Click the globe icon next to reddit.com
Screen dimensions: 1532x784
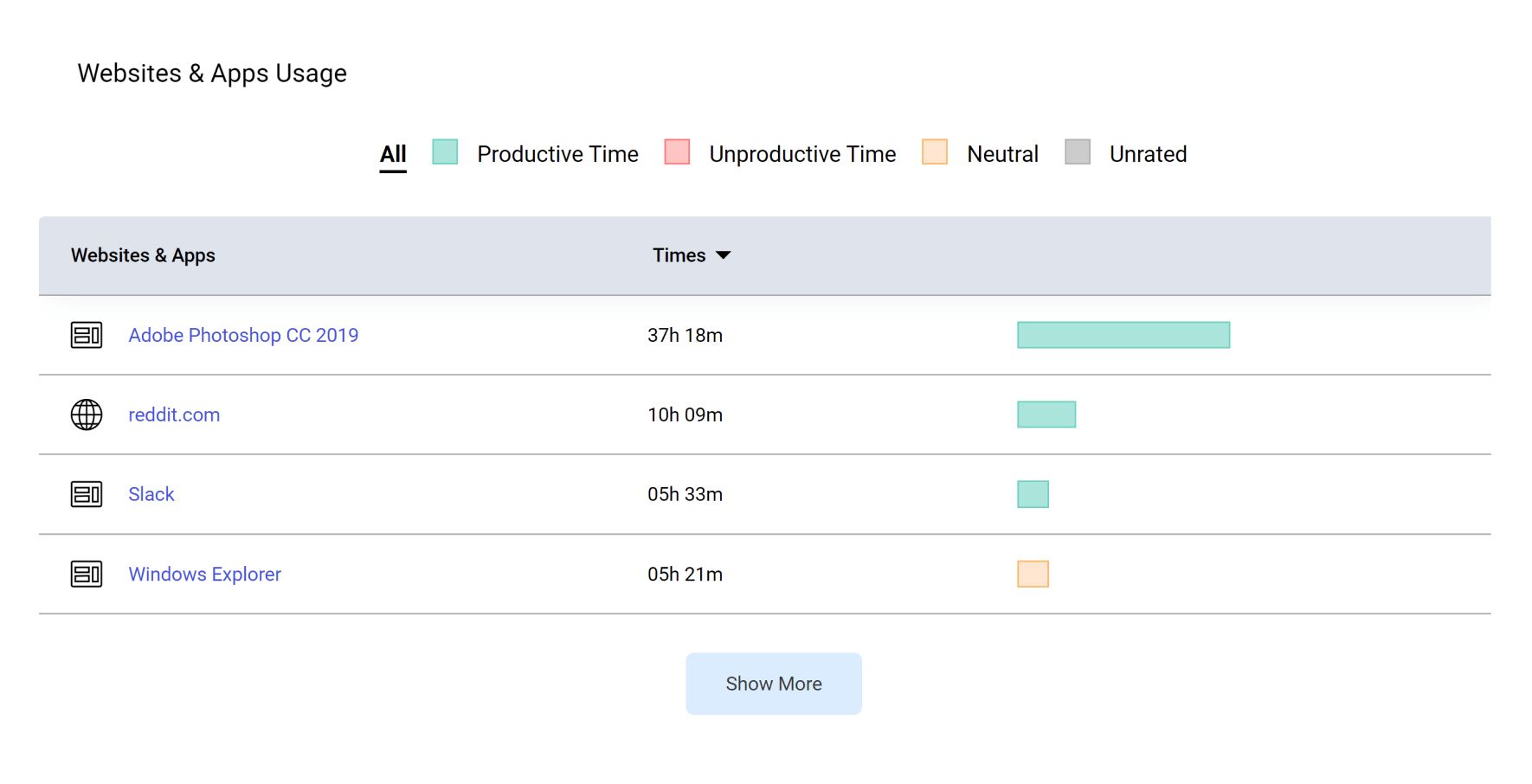87,414
